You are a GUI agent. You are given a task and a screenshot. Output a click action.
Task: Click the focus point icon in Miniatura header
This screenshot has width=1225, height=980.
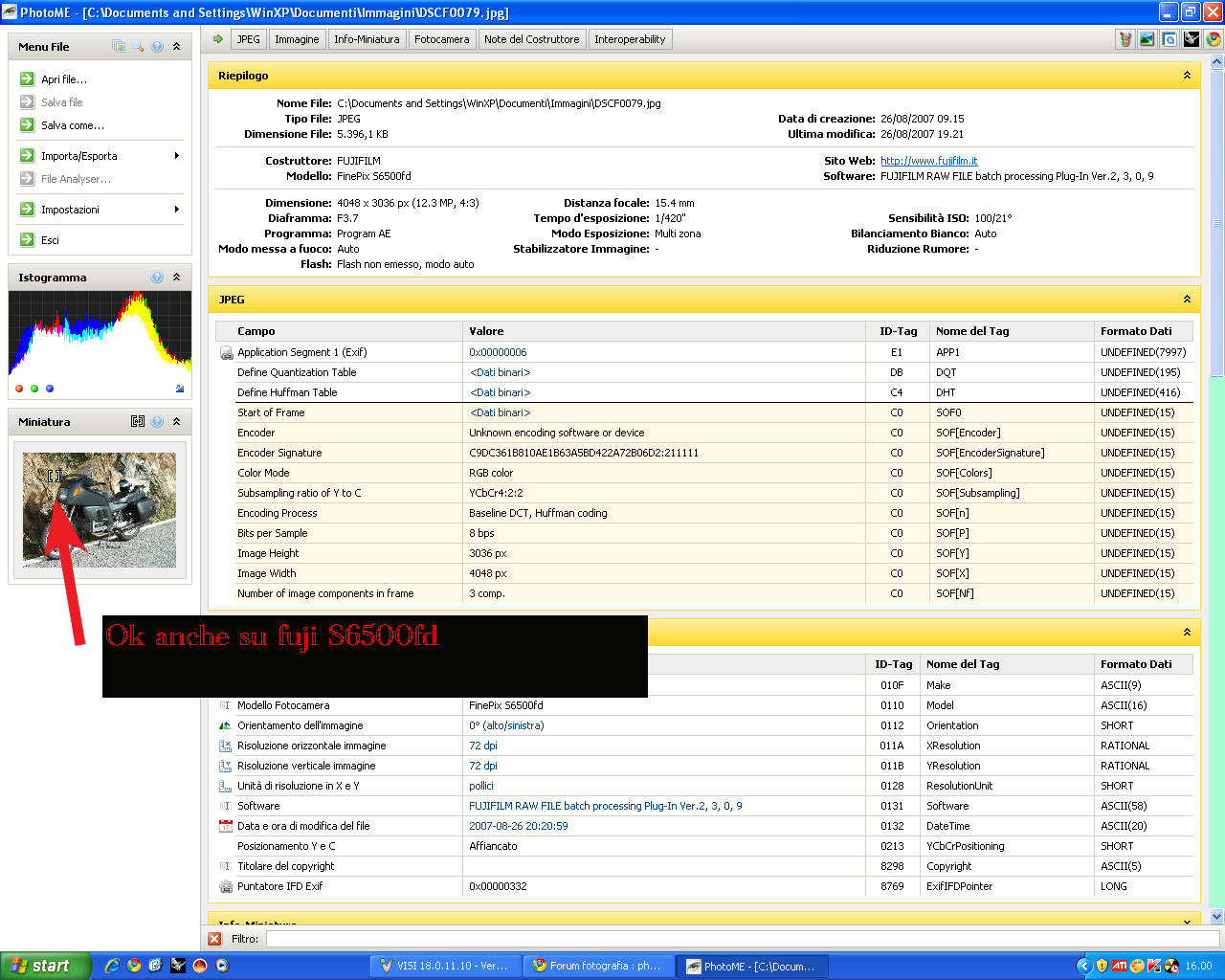point(138,421)
